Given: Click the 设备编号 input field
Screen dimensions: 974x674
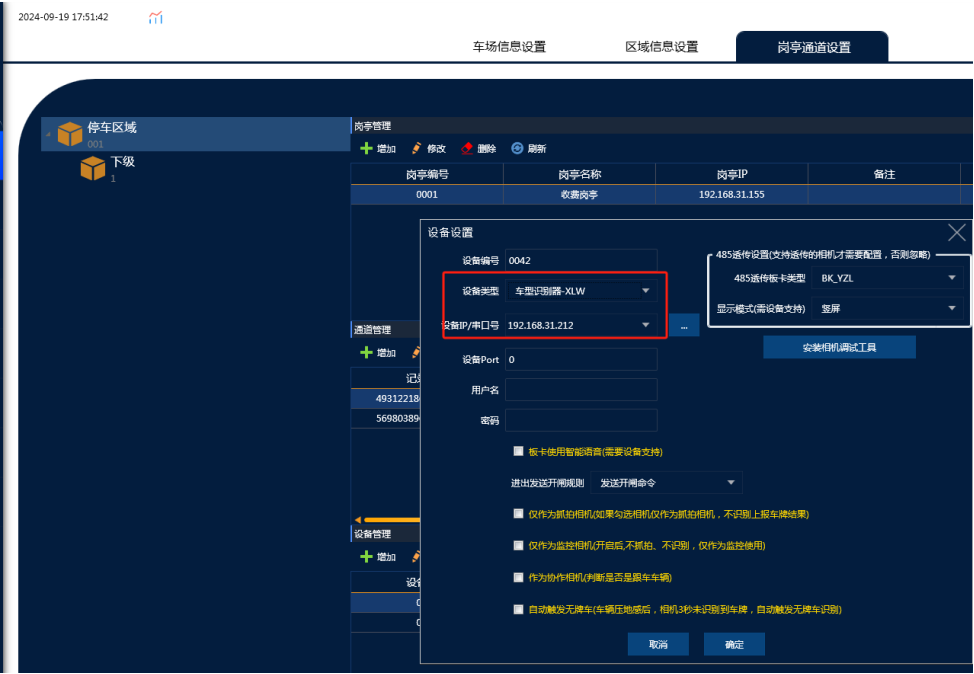Looking at the screenshot, I should pyautogui.click(x=581, y=260).
